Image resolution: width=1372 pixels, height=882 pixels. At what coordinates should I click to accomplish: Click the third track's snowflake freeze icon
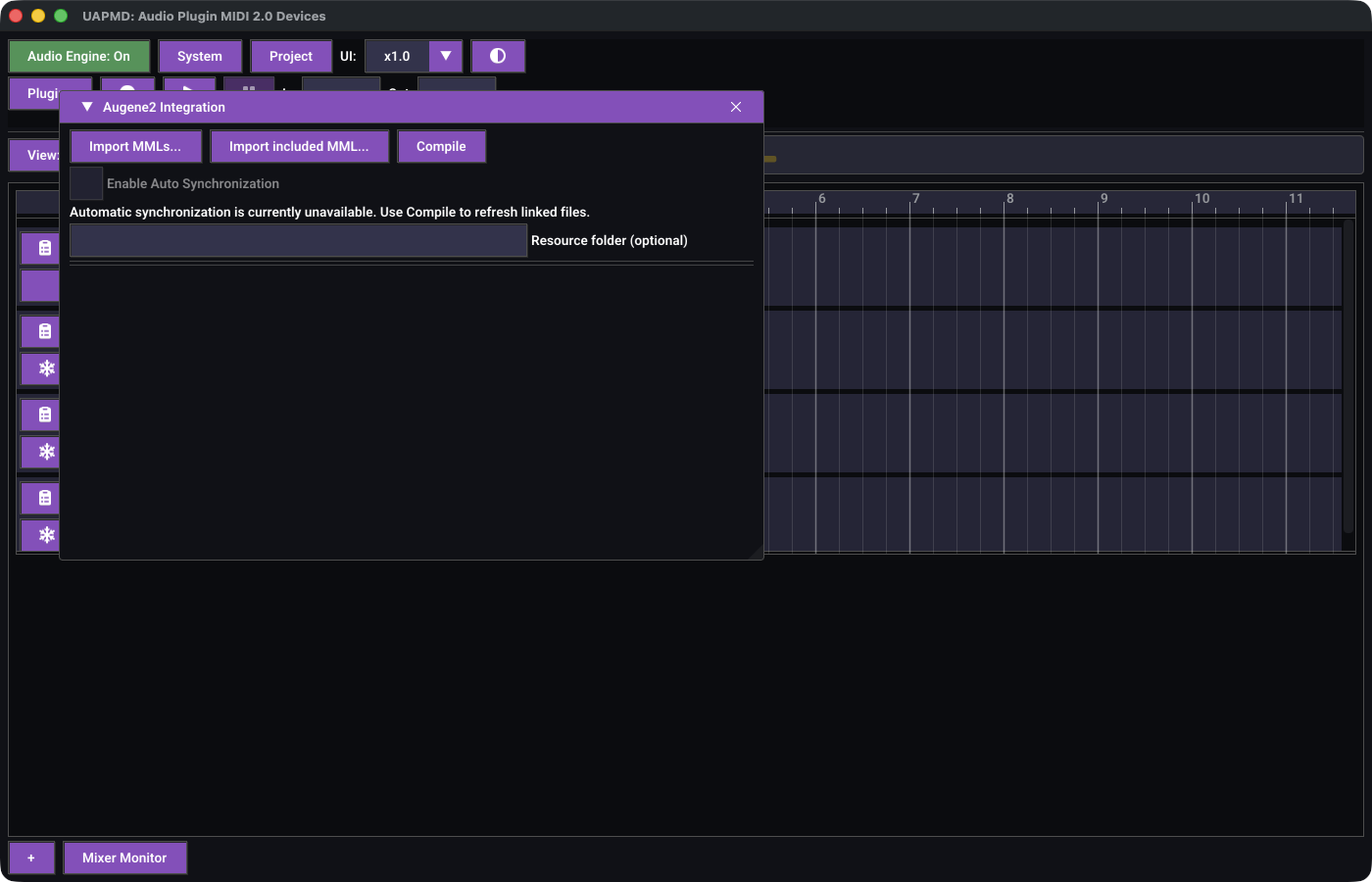(46, 452)
